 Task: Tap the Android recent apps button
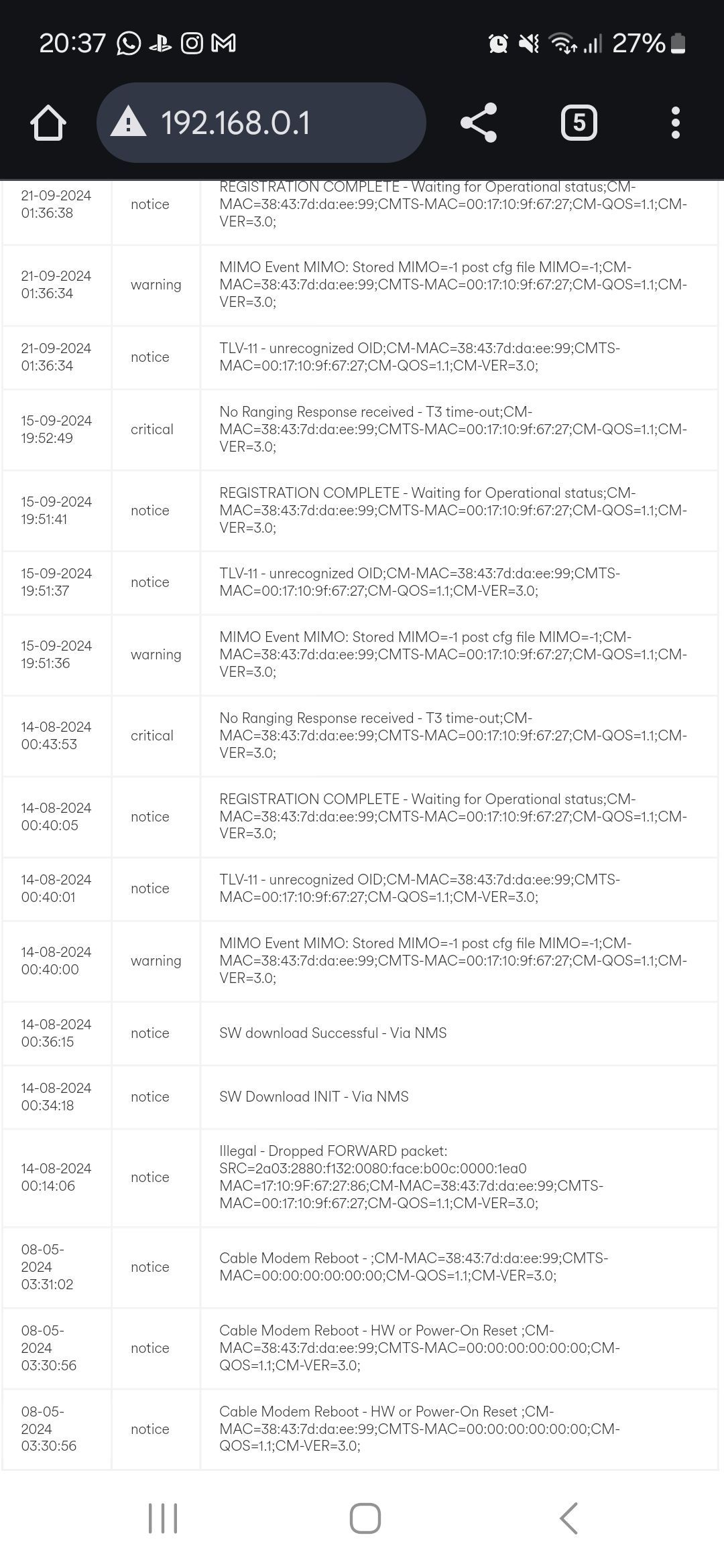[x=163, y=1518]
